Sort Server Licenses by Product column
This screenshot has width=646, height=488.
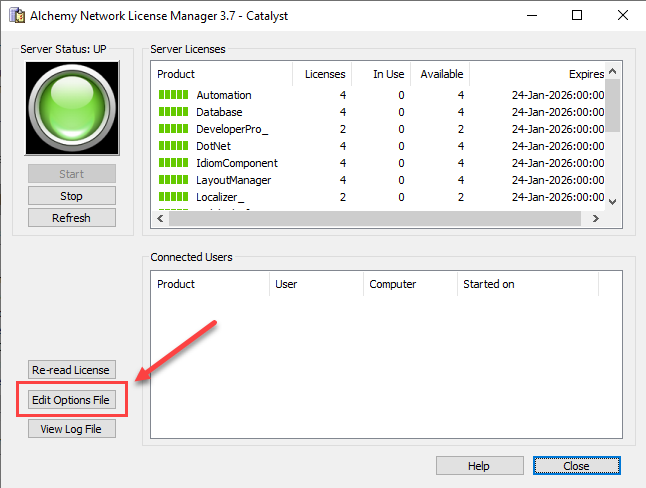[222, 74]
